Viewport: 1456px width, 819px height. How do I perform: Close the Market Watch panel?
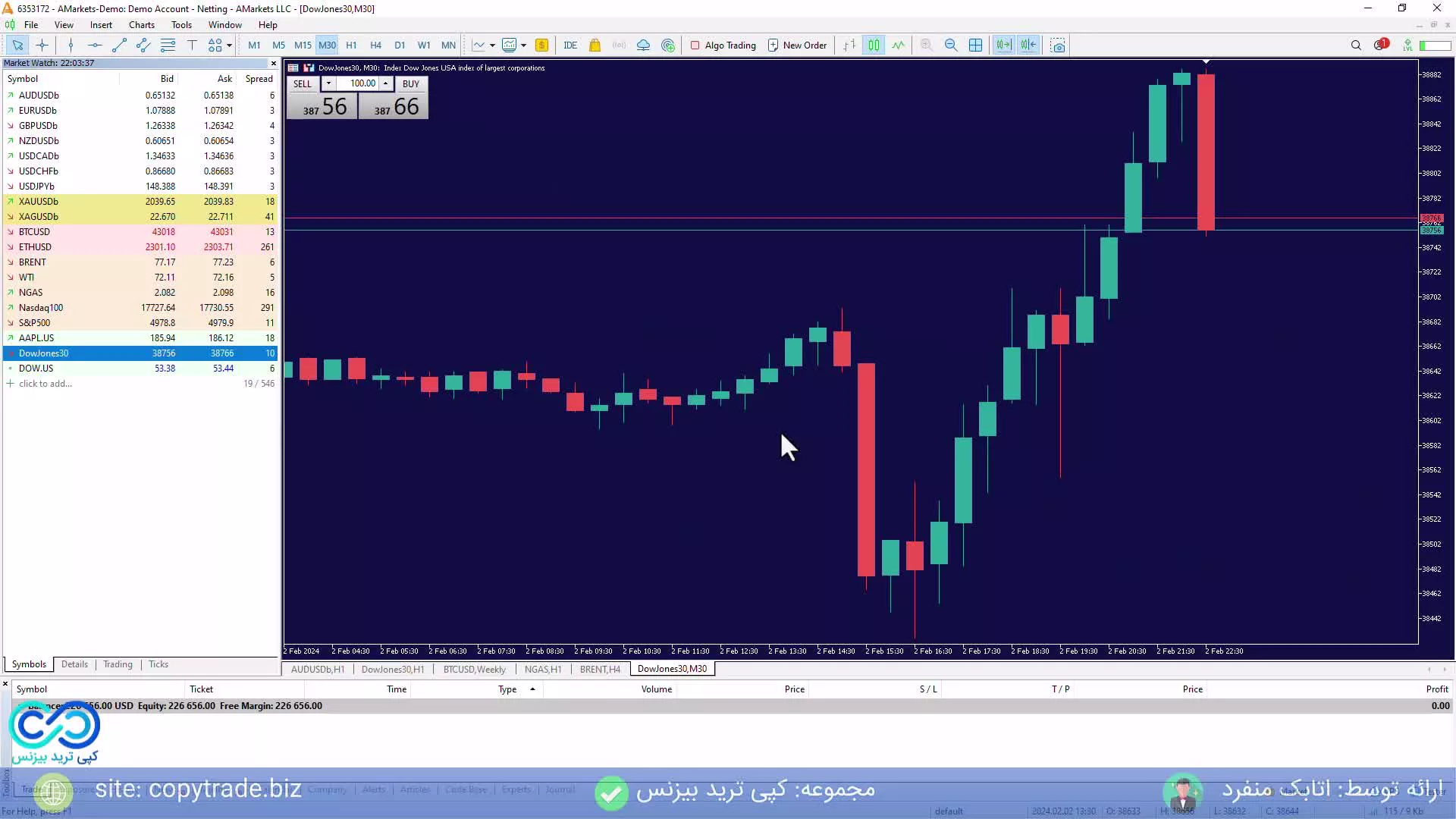[x=274, y=64]
